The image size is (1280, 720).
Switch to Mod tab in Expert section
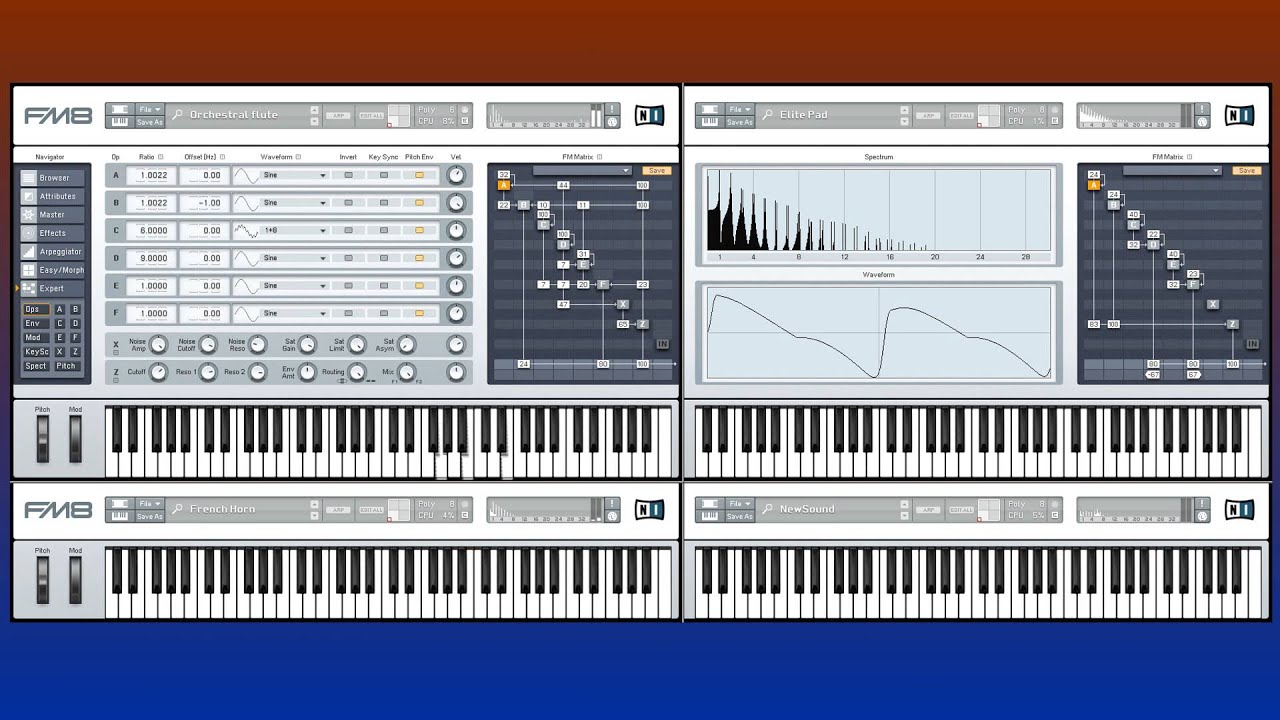35,338
